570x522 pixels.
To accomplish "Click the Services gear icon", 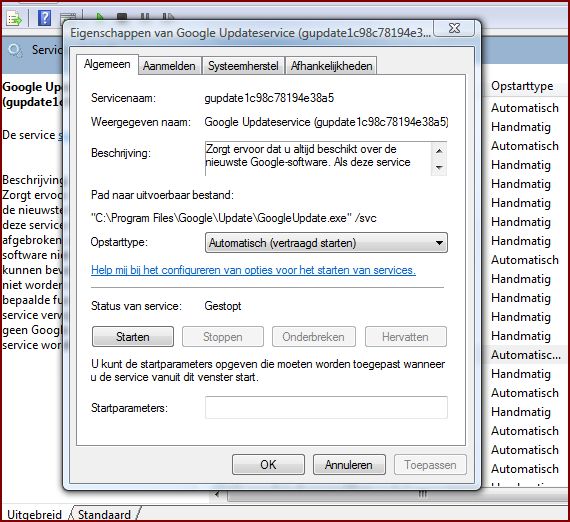I will pos(15,51).
